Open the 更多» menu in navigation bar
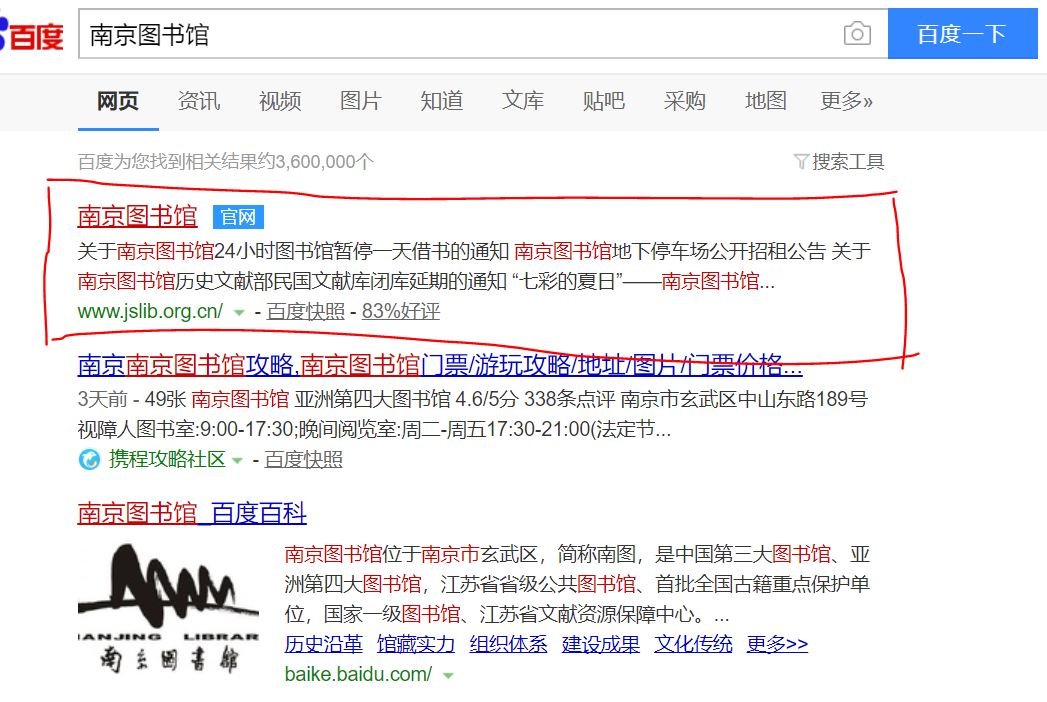Screen dimensions: 1047x702 [x=846, y=101]
